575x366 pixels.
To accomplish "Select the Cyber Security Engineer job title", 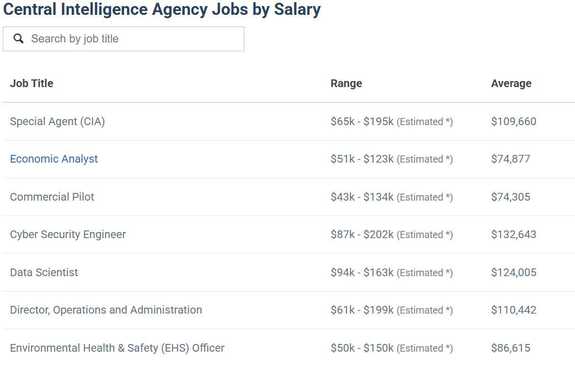I will click(68, 234).
